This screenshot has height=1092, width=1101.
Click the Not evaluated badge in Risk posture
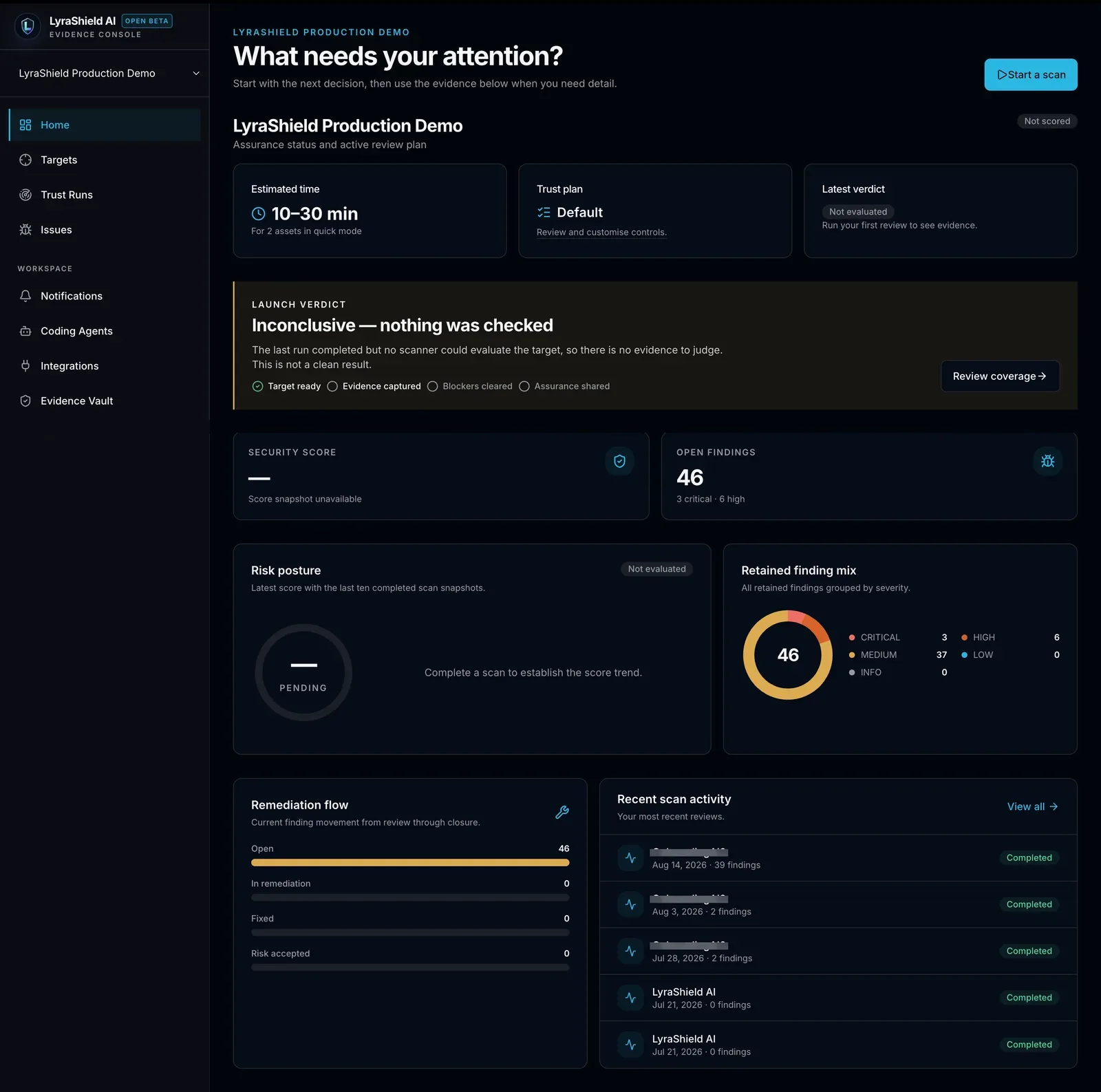point(656,569)
